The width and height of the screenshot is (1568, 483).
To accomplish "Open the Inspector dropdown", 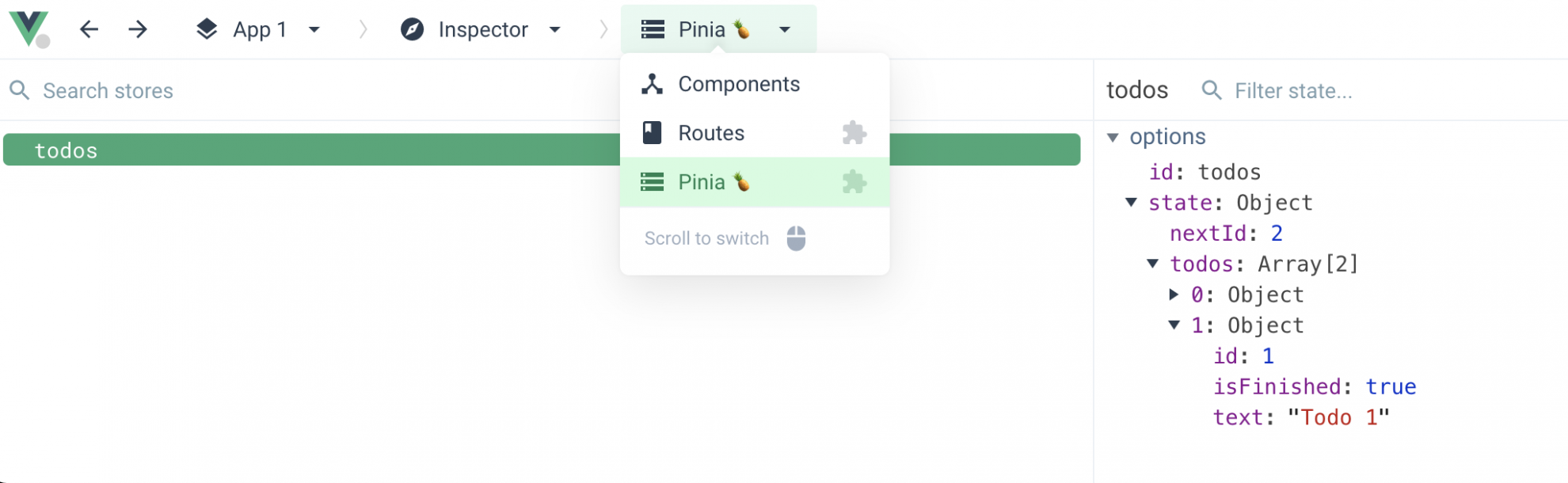I will (x=555, y=29).
